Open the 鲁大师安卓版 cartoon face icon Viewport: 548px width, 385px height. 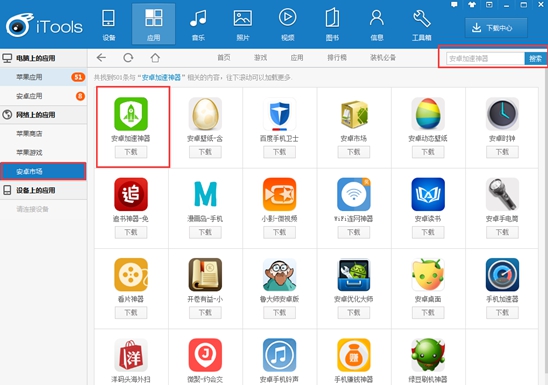coord(279,275)
